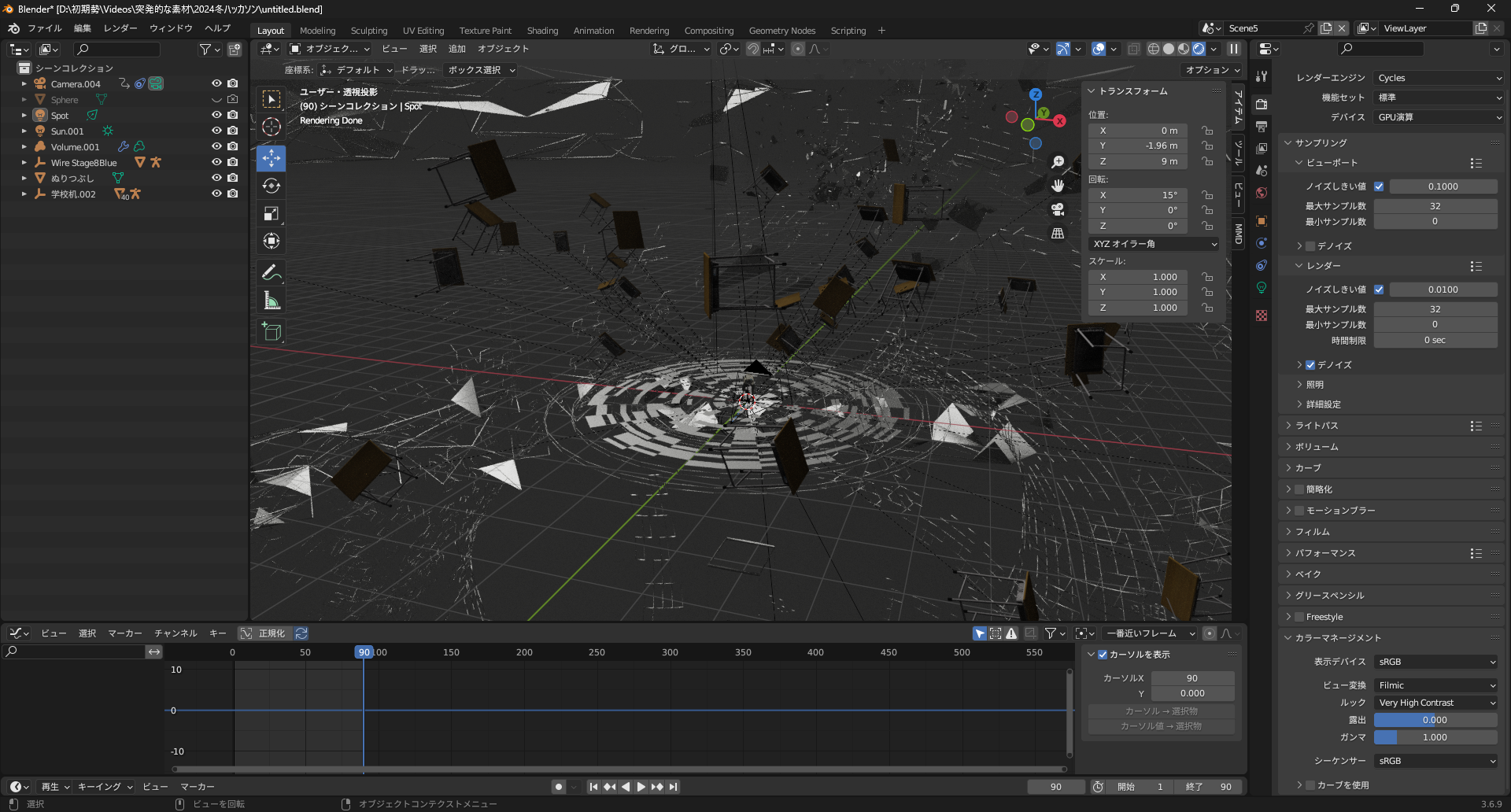Open Device dropdown showing GPU
This screenshot has width=1511, height=812.
[1439, 117]
